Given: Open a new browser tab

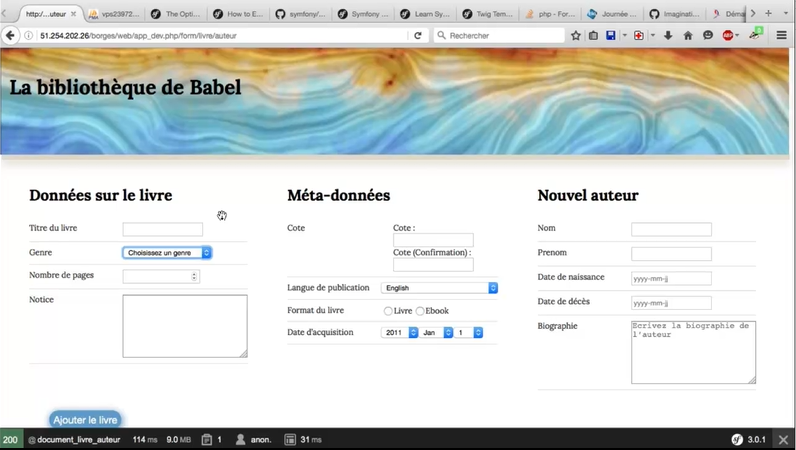Looking at the screenshot, I should pyautogui.click(x=768, y=14).
